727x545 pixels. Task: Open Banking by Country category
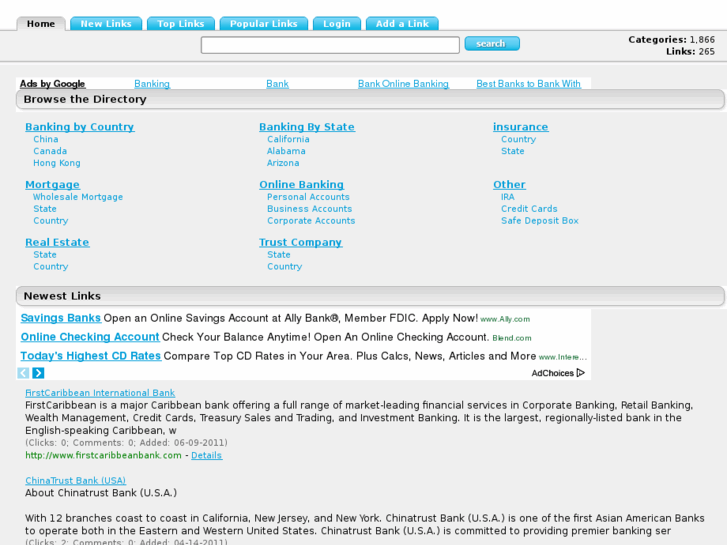(x=80, y=127)
